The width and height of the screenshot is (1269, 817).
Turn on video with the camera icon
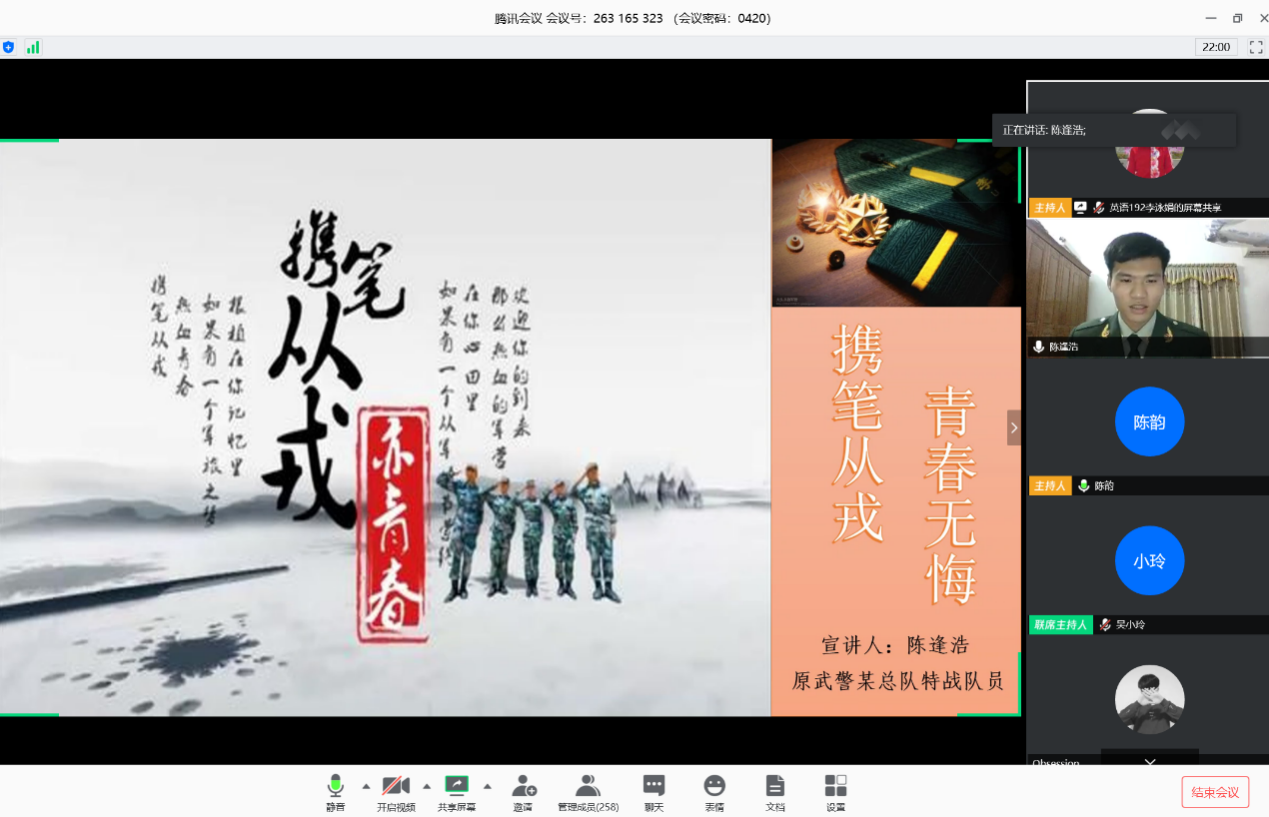396,793
